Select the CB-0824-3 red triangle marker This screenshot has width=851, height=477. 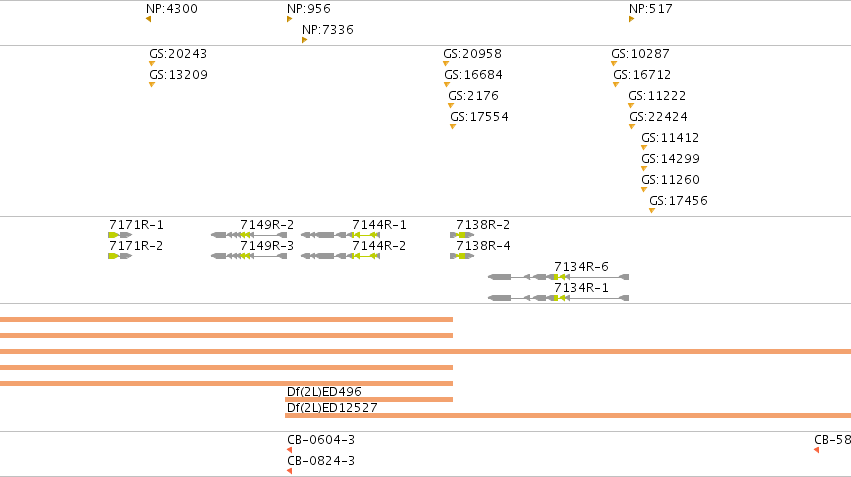coord(289,471)
